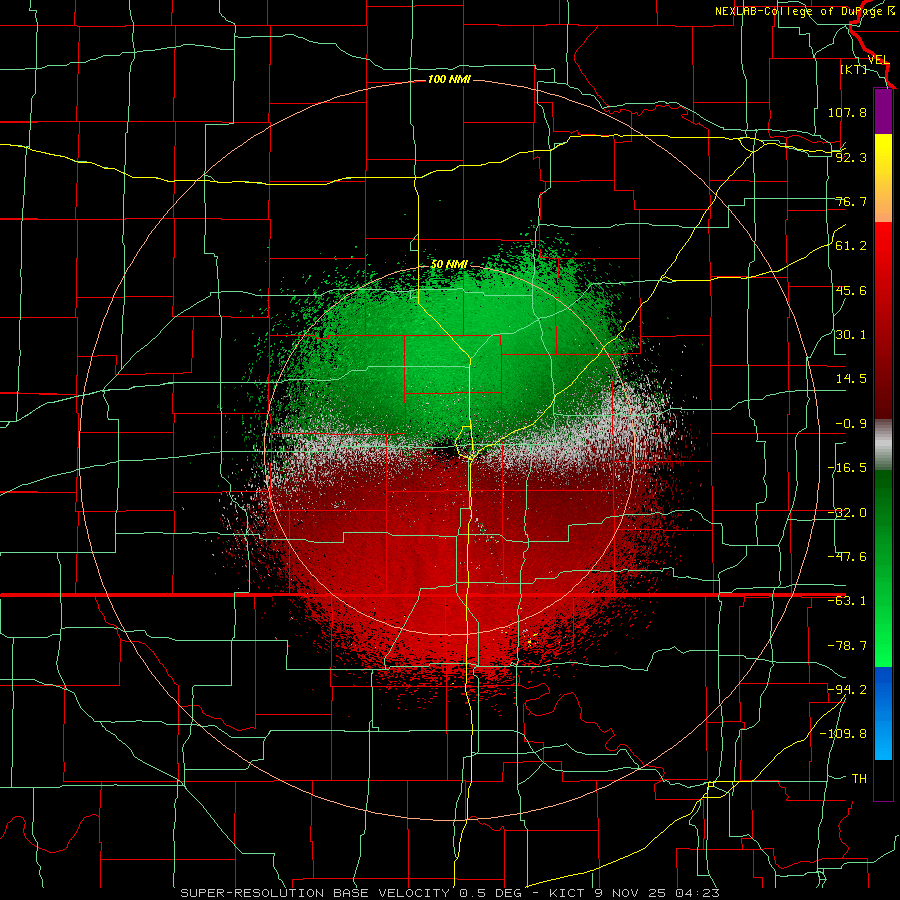Screen dimensions: 900x900
Task: Click the Super-Resolution Base Velocity caption
Action: coord(449,893)
